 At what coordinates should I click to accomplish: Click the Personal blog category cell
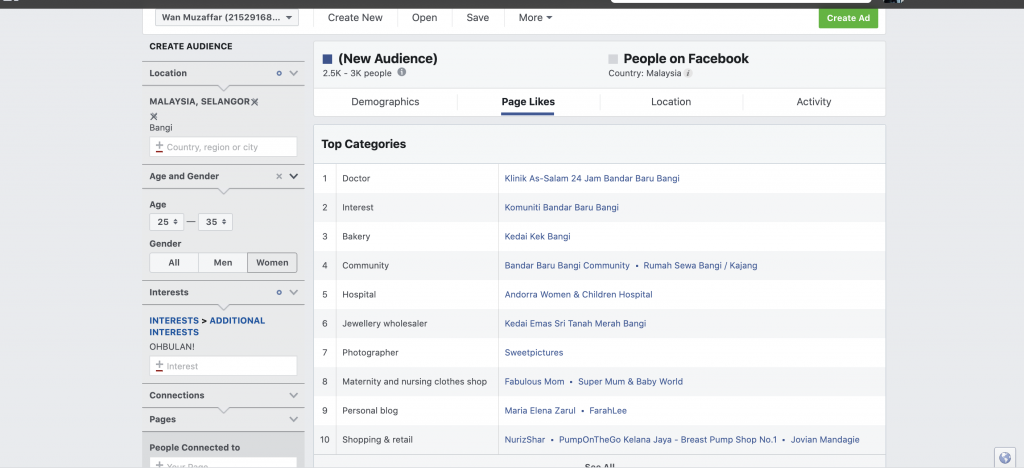(417, 411)
